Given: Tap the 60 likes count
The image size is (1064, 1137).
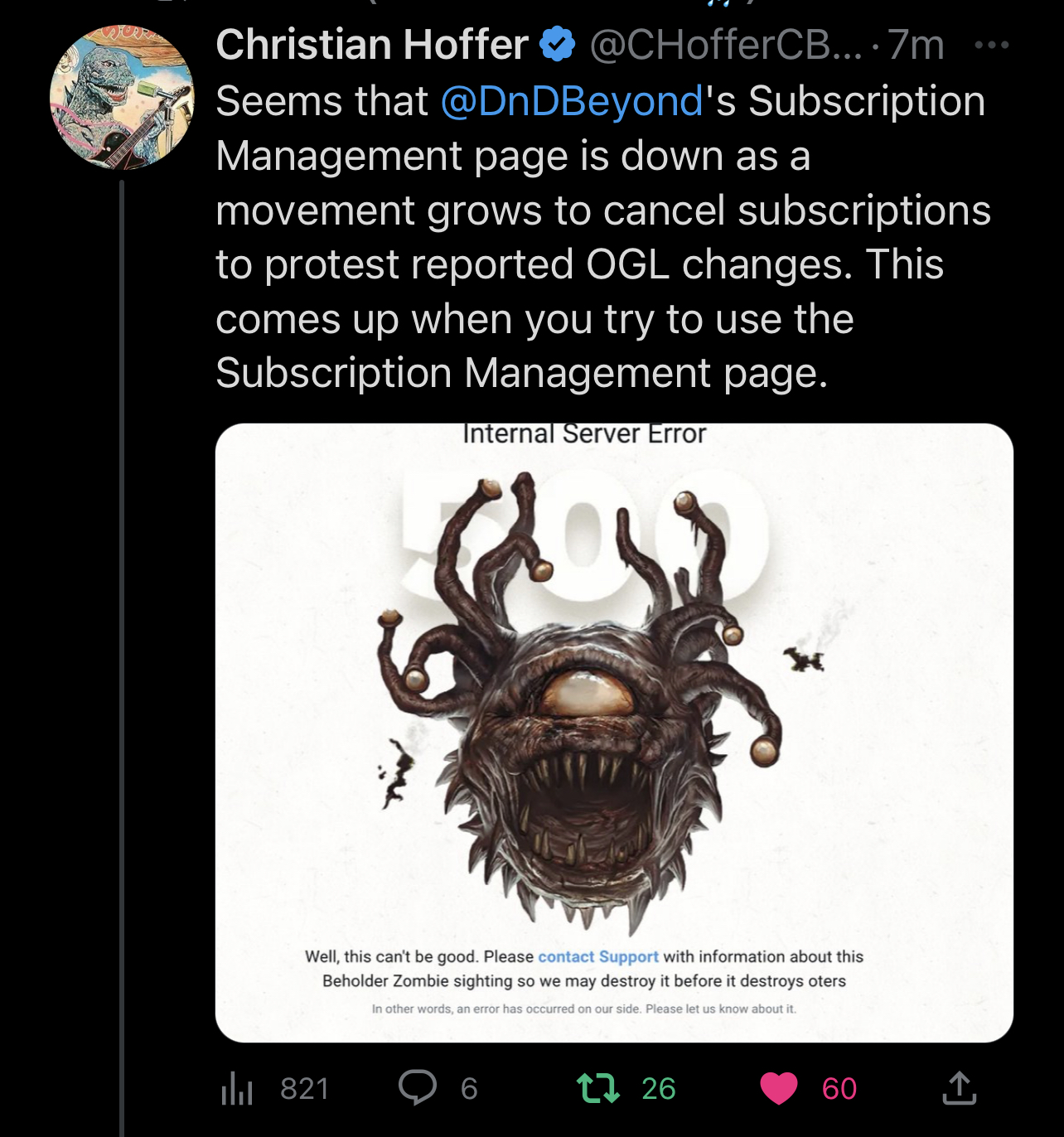Looking at the screenshot, I should [839, 1088].
